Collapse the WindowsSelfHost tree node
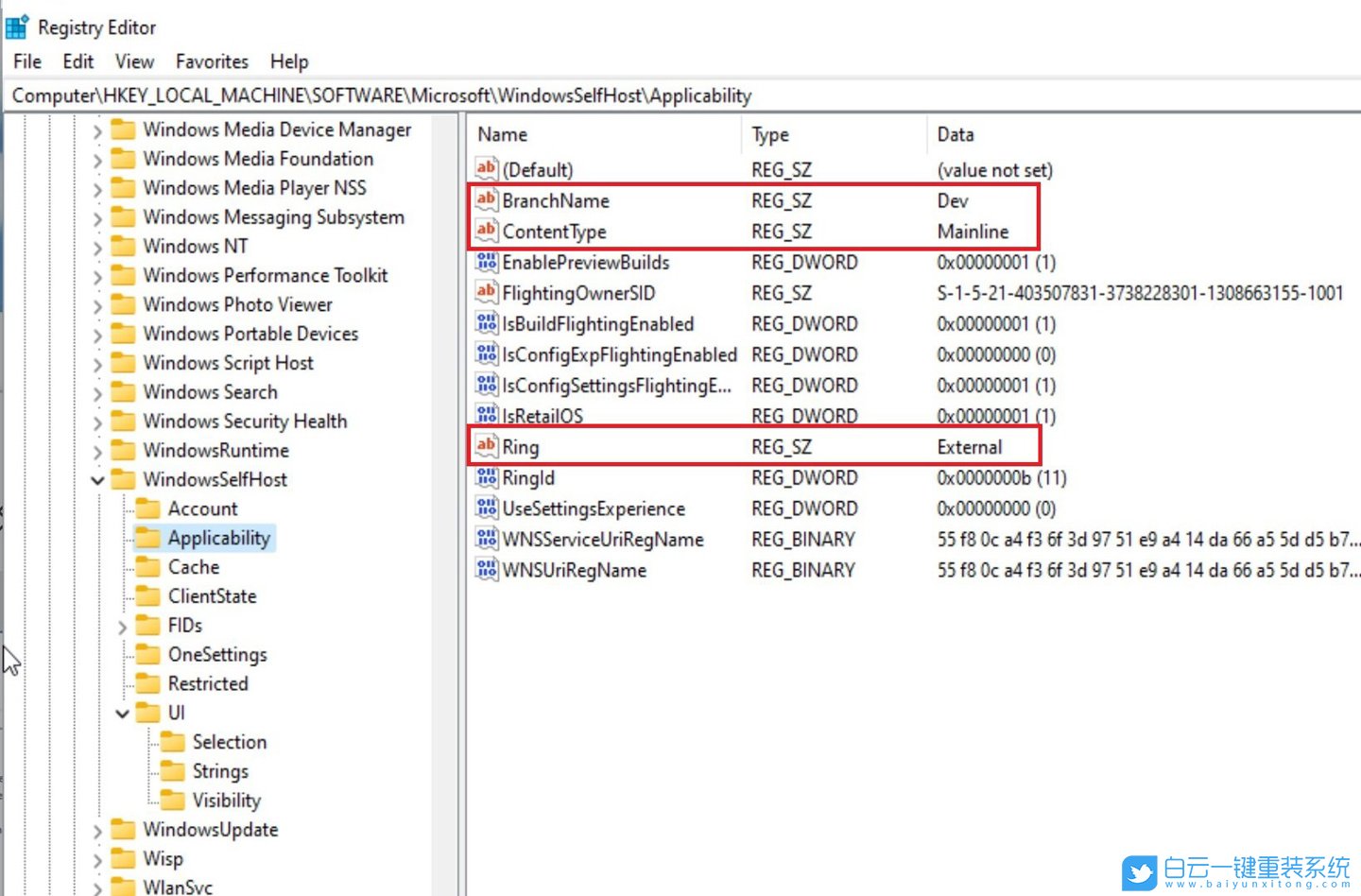The width and height of the screenshot is (1361, 896). [97, 480]
